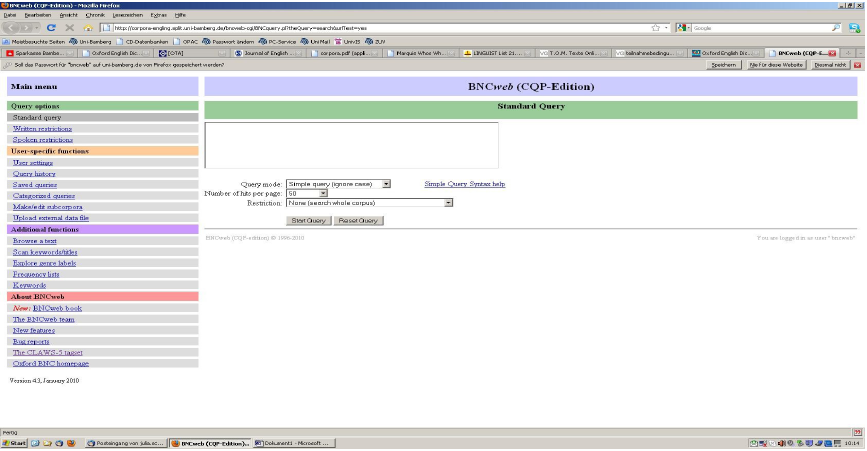Switch to the Journal of English tab
This screenshot has height=451, width=867.
pyautogui.click(x=268, y=53)
